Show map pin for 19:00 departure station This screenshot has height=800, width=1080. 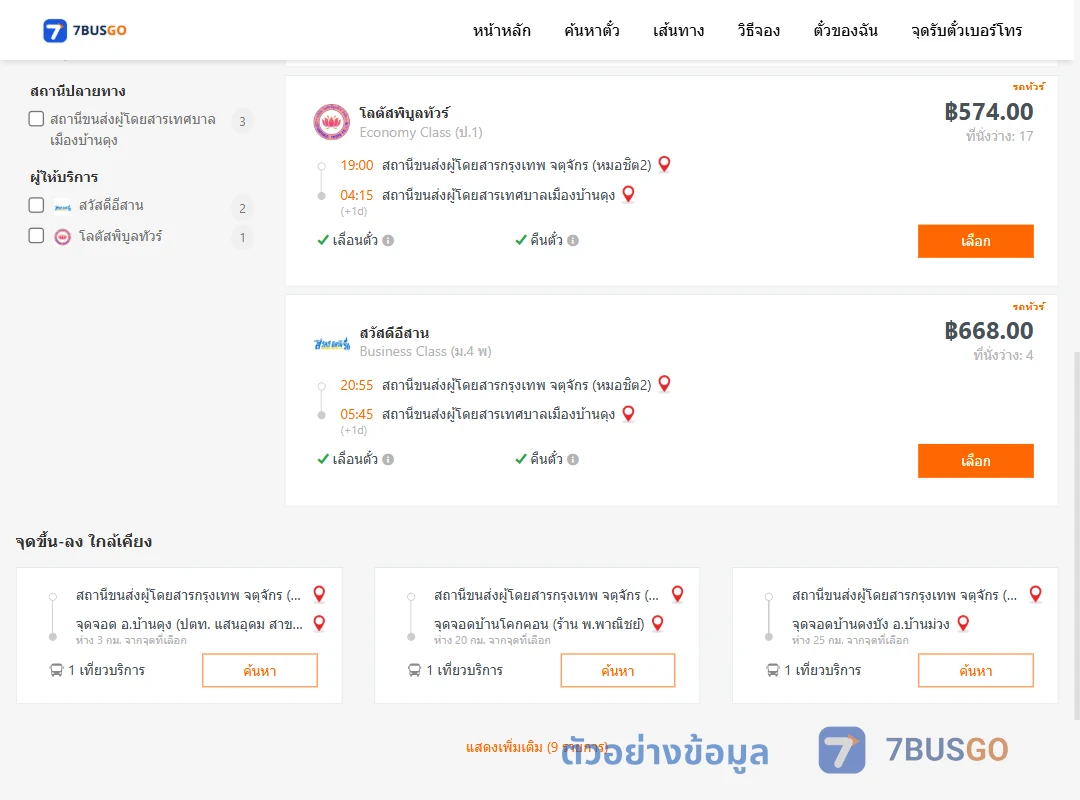(x=664, y=164)
